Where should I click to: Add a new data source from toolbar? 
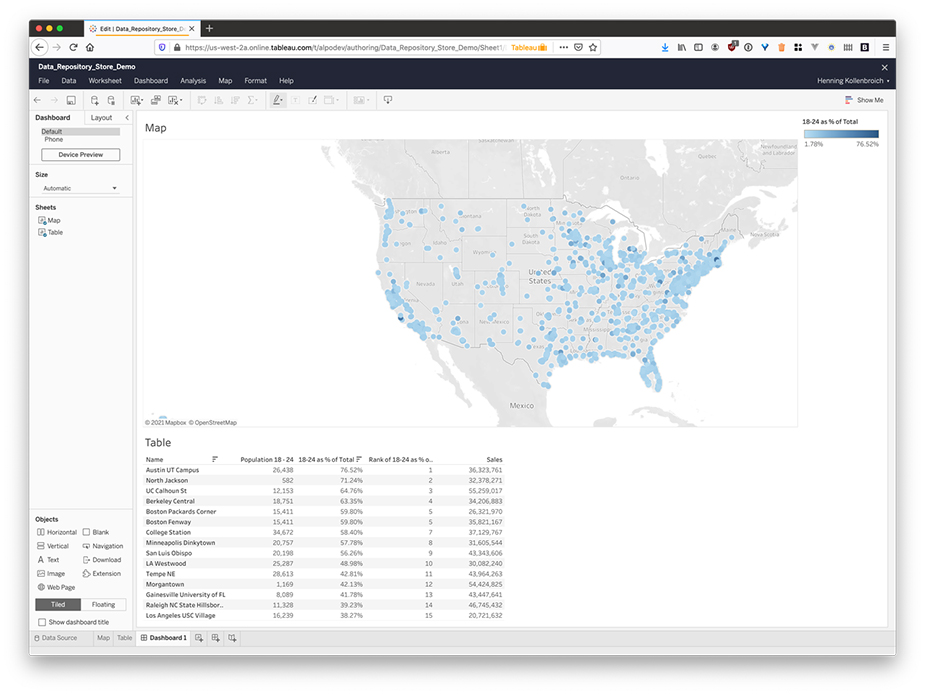pyautogui.click(x=94, y=100)
